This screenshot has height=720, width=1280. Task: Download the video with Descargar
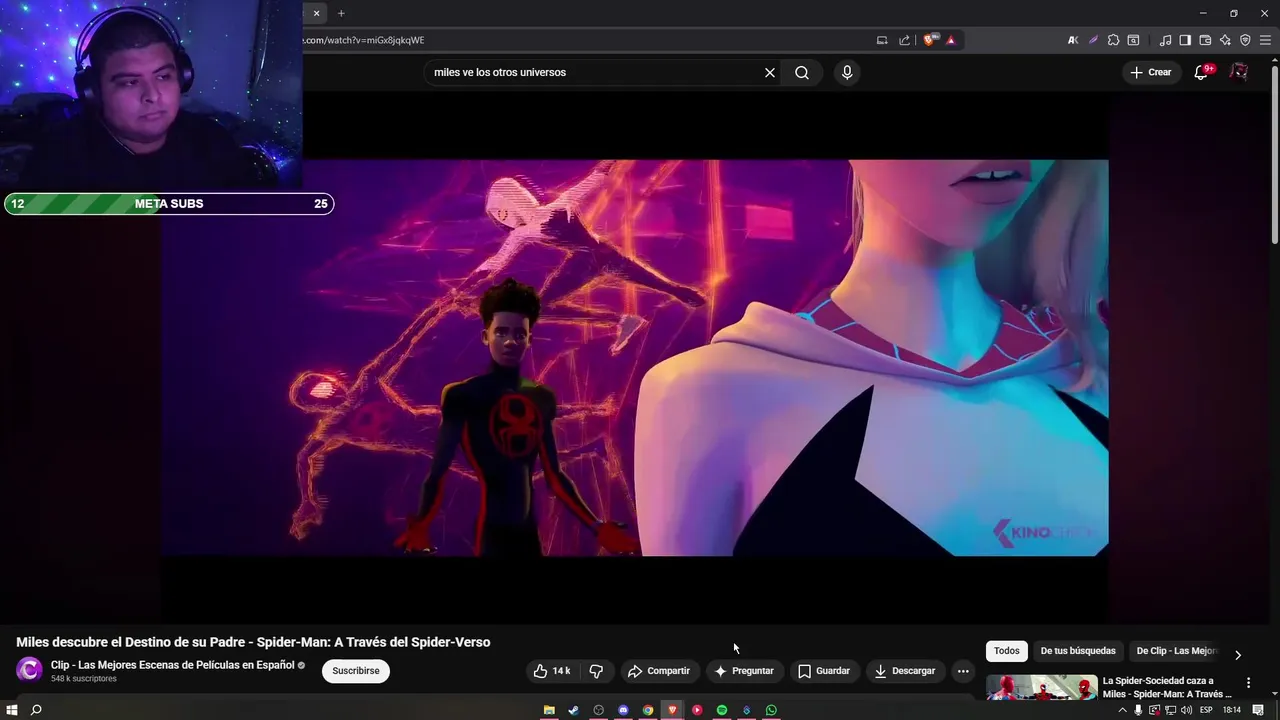pos(905,671)
